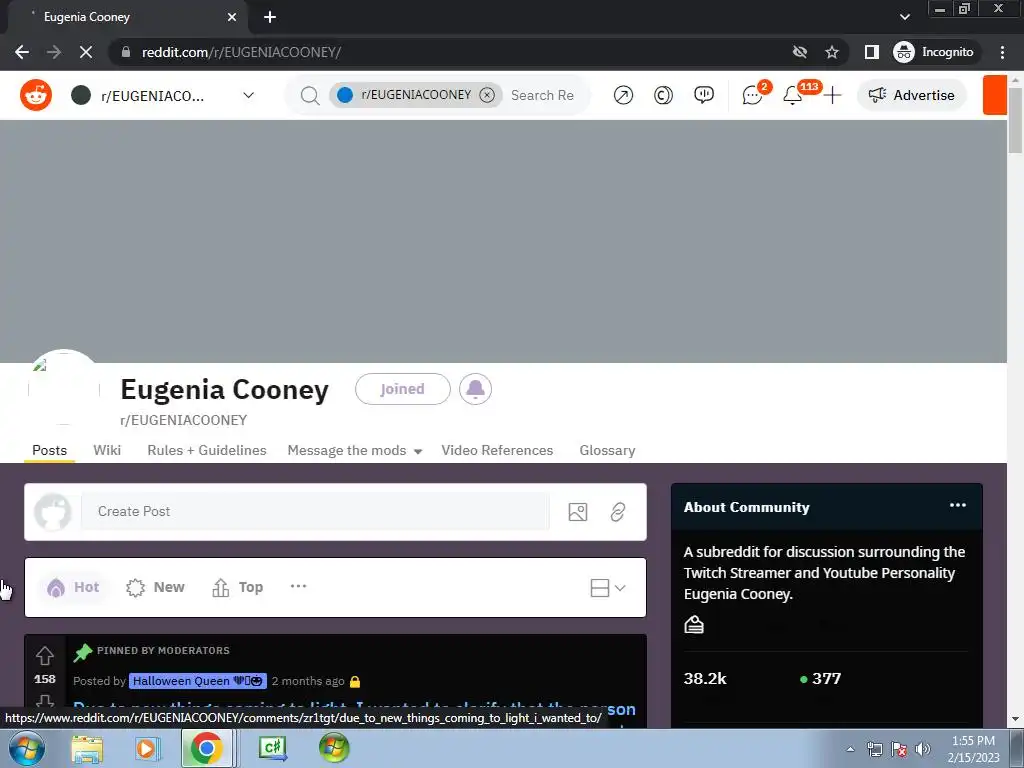
Task: Click the browser back arrow
Action: pyautogui.click(x=22, y=52)
